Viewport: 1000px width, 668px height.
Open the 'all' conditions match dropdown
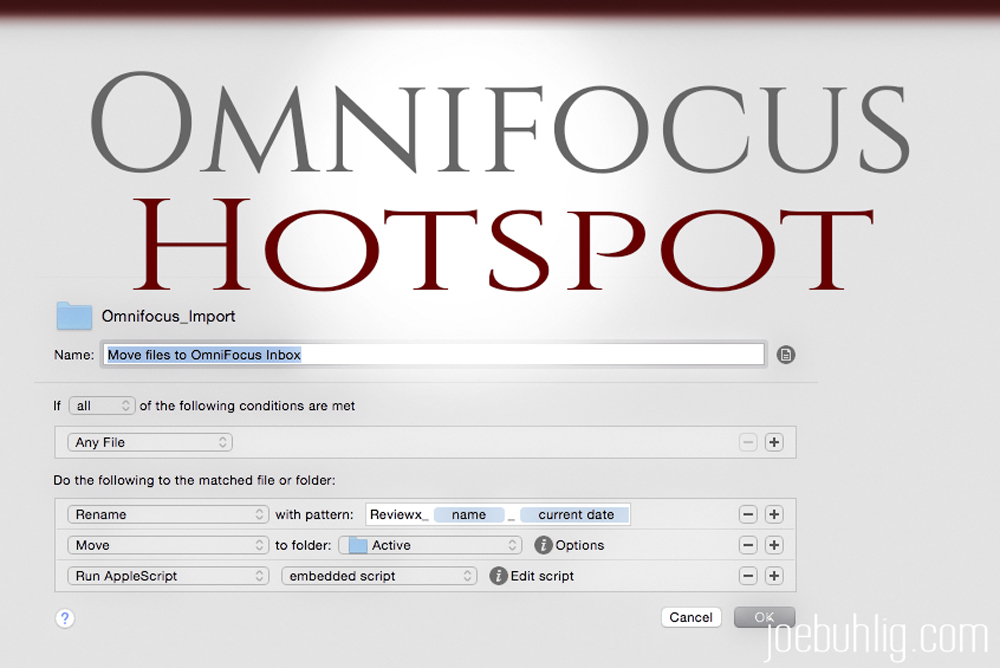(102, 406)
